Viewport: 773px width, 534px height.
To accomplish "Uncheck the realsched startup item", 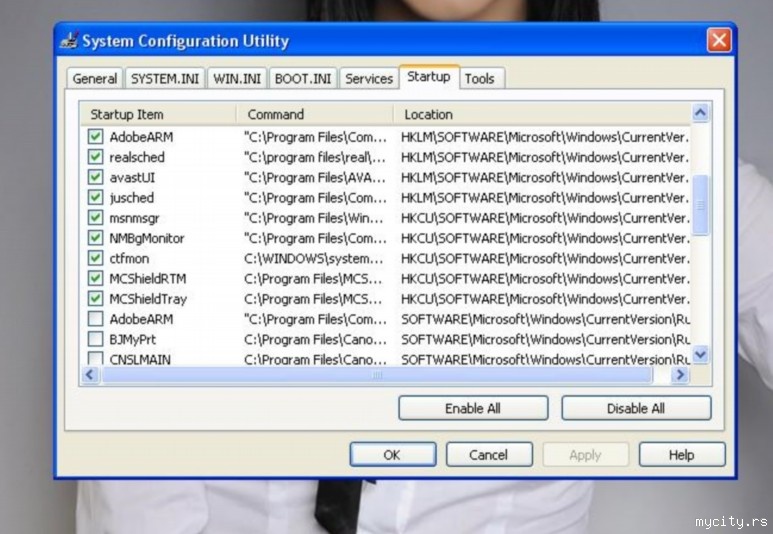I will (95, 157).
